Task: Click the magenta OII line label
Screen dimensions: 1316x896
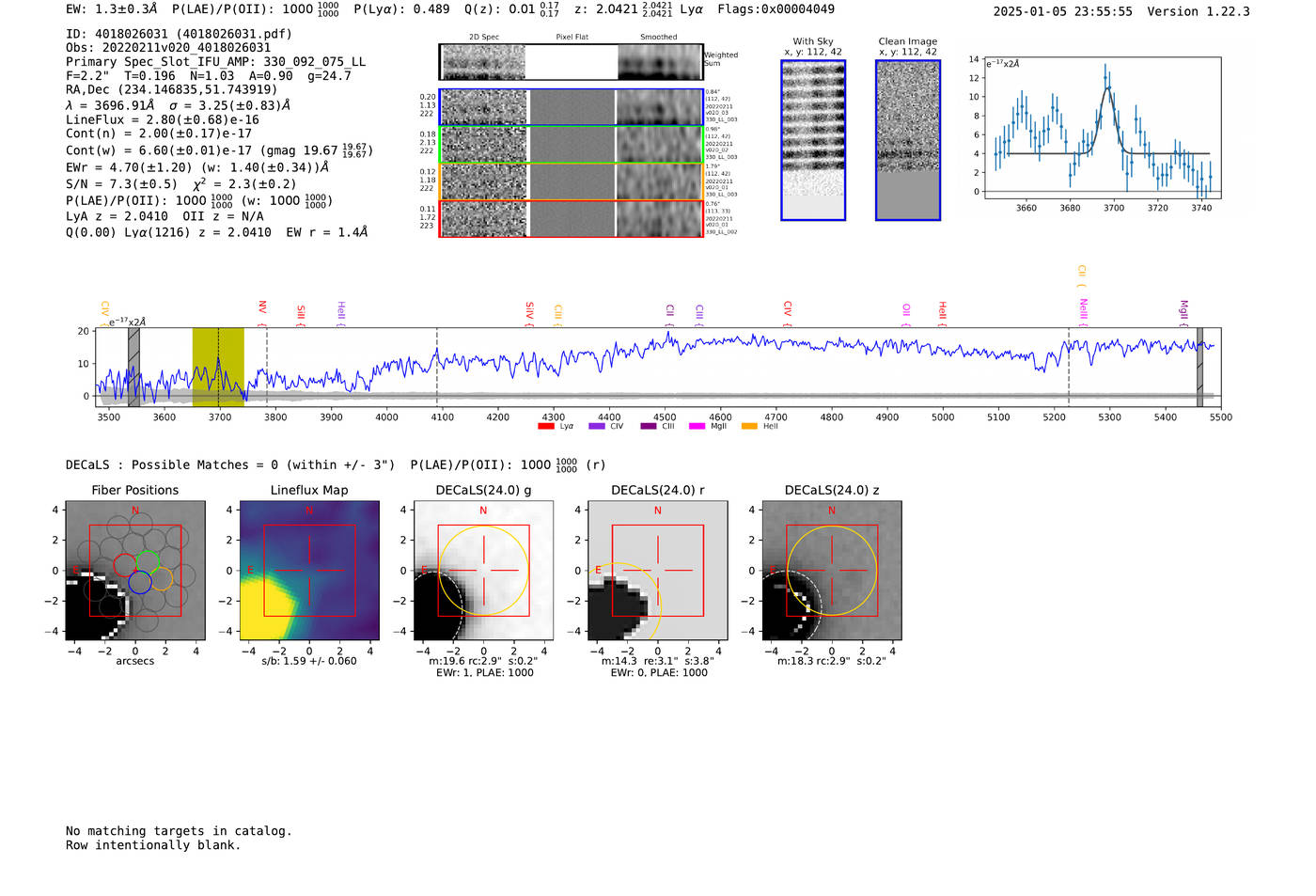Action: tap(906, 310)
